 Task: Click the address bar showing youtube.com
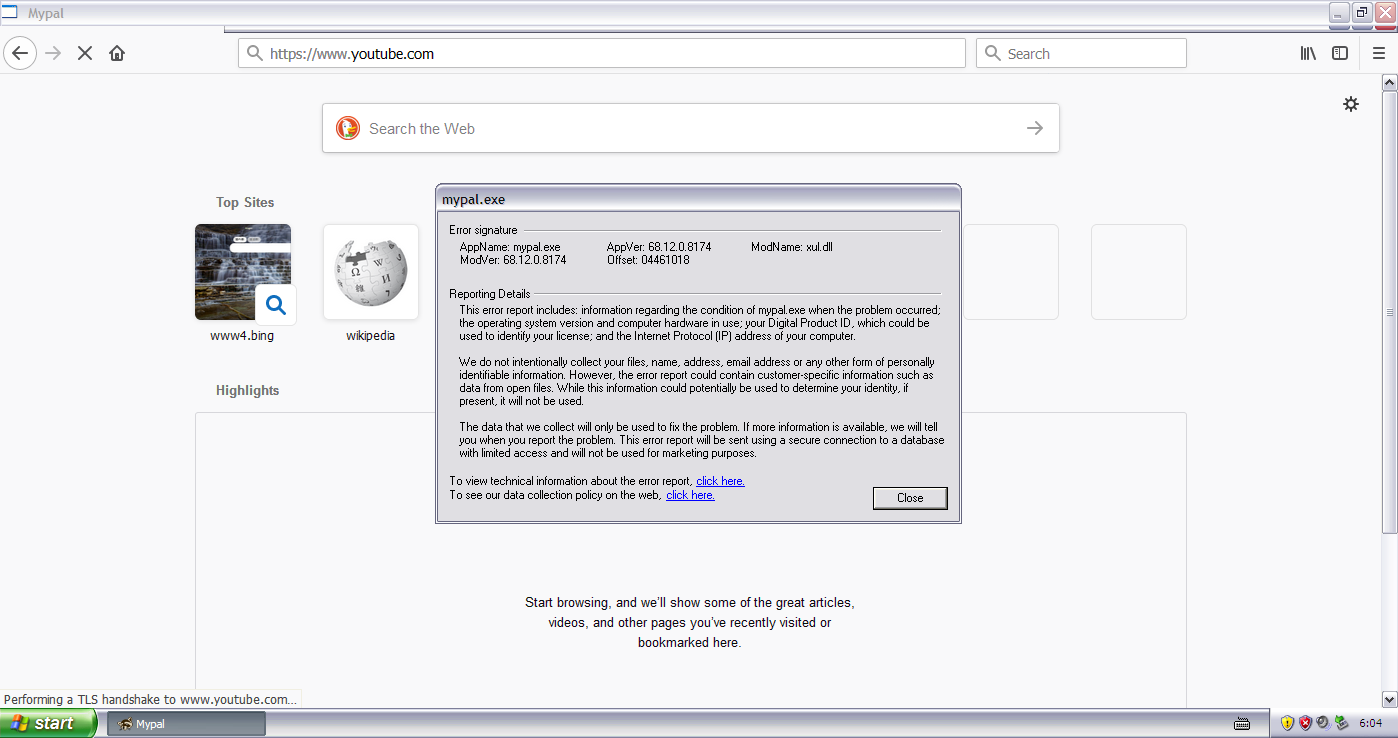point(600,53)
